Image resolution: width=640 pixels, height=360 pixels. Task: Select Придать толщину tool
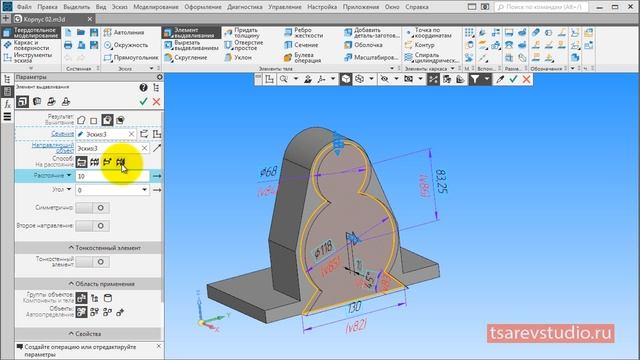tap(243, 33)
